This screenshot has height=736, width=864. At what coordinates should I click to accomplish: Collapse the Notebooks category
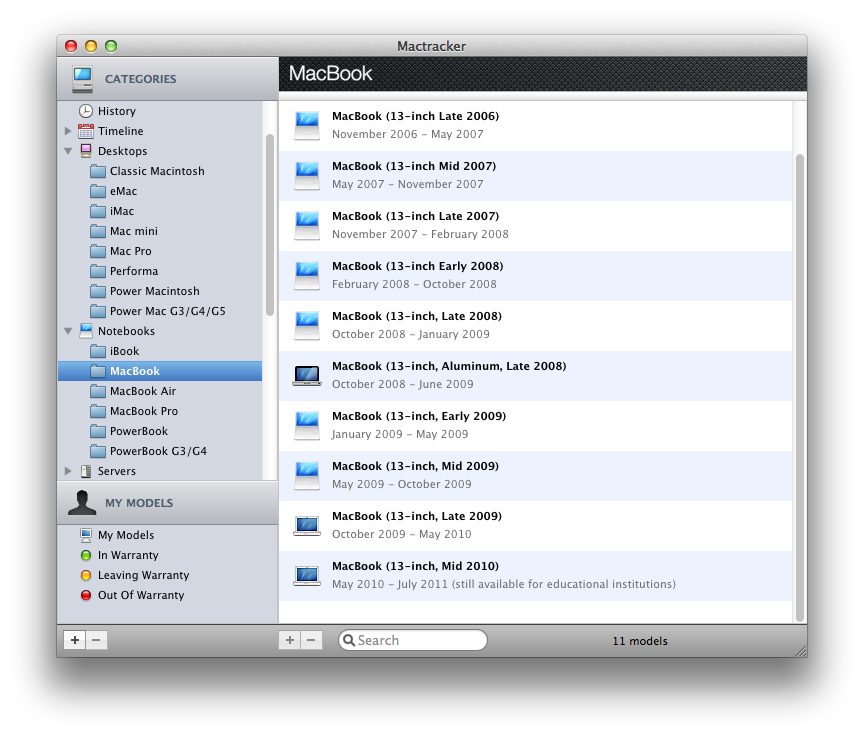pos(68,331)
